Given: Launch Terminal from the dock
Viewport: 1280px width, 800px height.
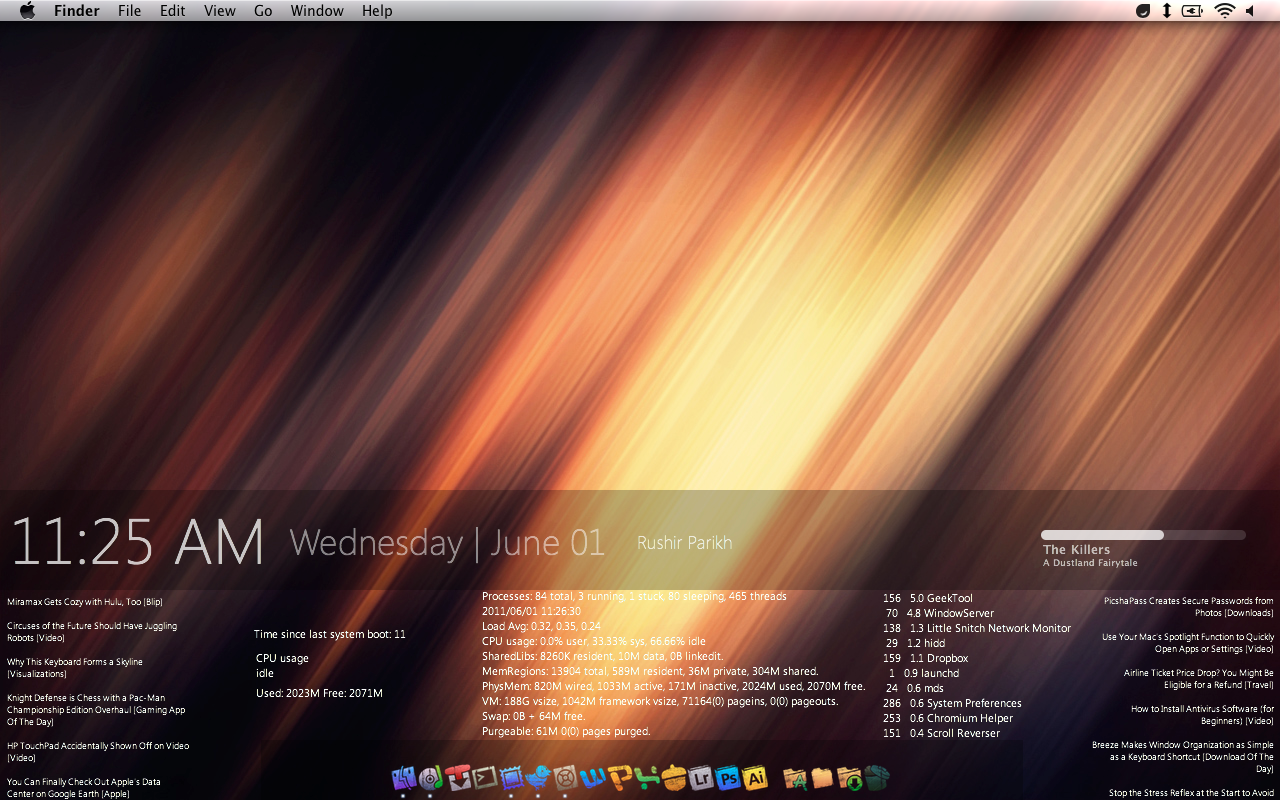Looking at the screenshot, I should coord(485,777).
